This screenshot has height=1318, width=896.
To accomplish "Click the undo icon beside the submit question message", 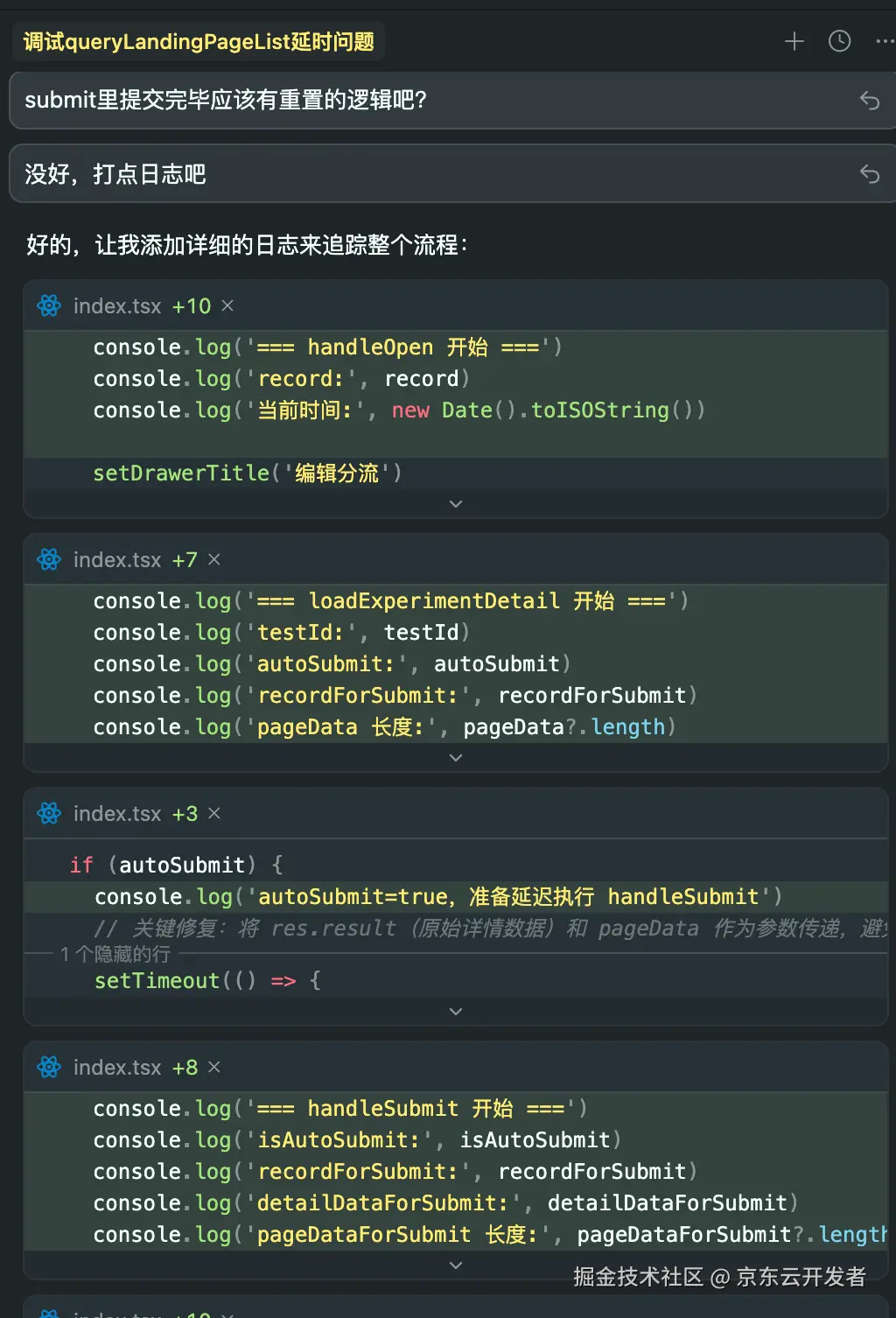I will tap(870, 102).
